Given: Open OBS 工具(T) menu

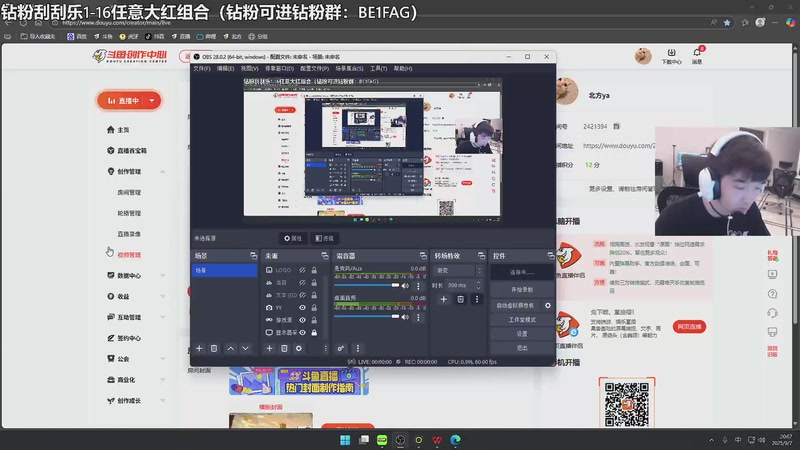Looking at the screenshot, I should 379,68.
